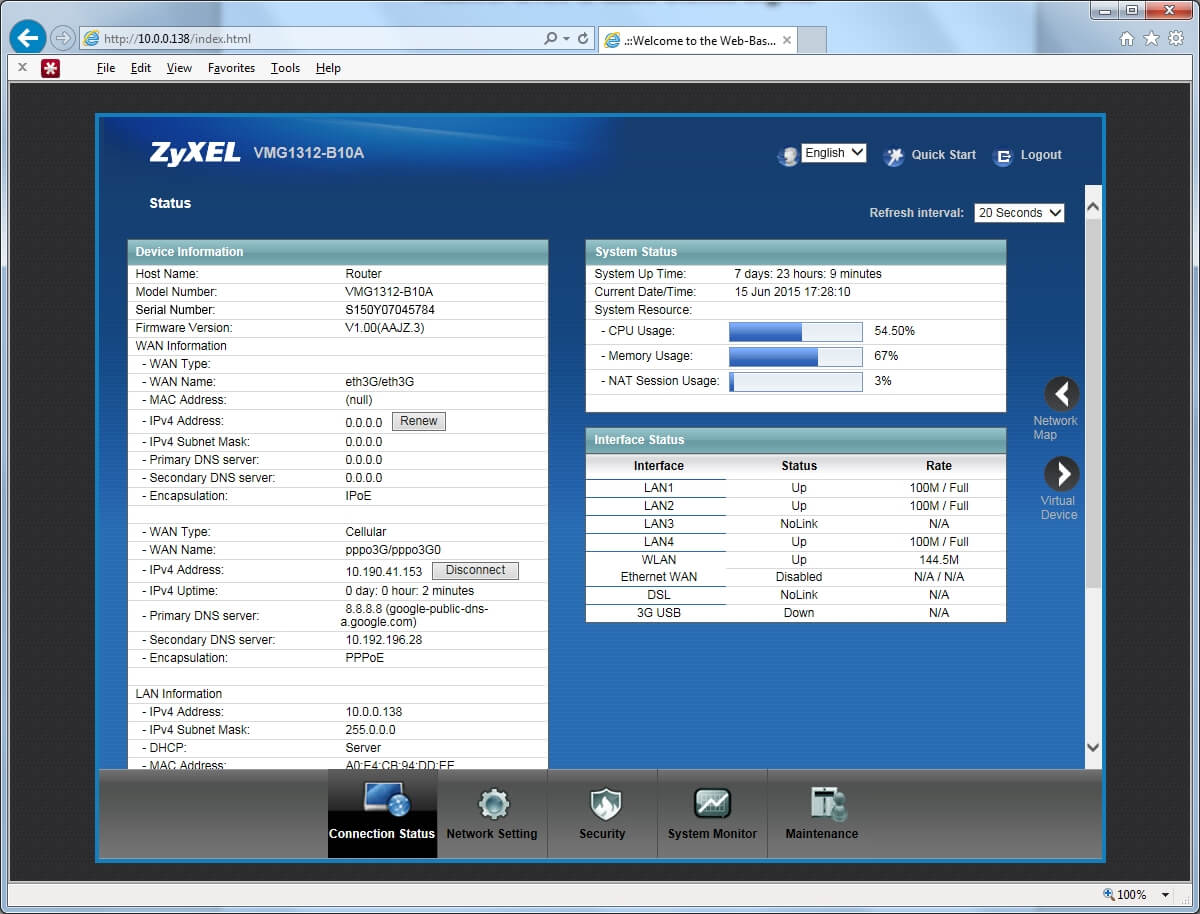The height and width of the screenshot is (914, 1200).
Task: Click the CPU Usage progress bar
Action: 795,332
